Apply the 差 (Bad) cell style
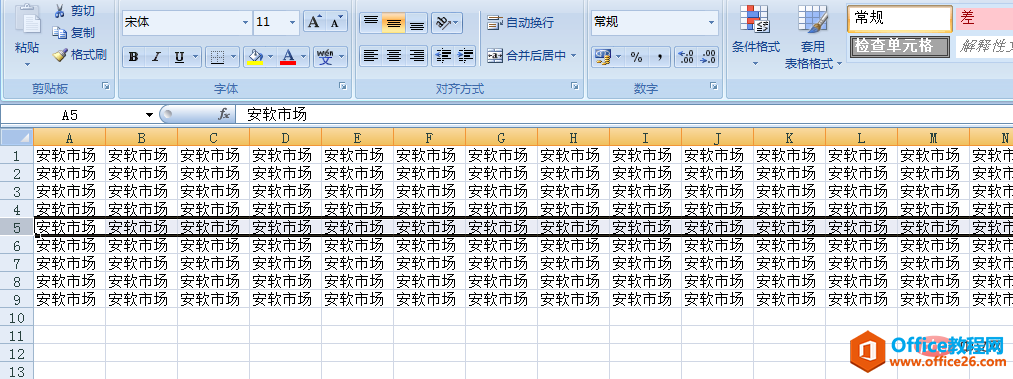 (984, 19)
